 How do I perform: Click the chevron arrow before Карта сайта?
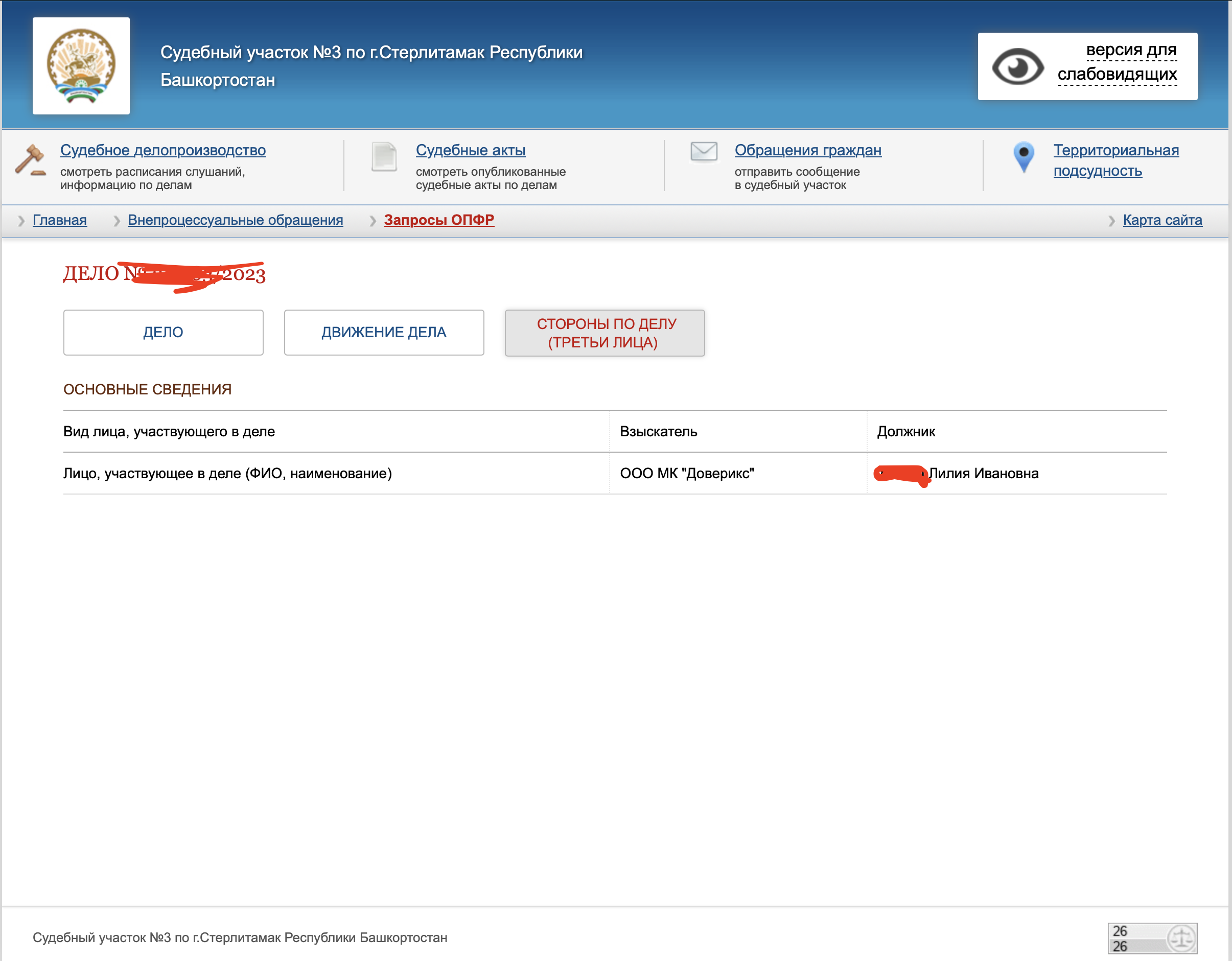[x=1111, y=221]
